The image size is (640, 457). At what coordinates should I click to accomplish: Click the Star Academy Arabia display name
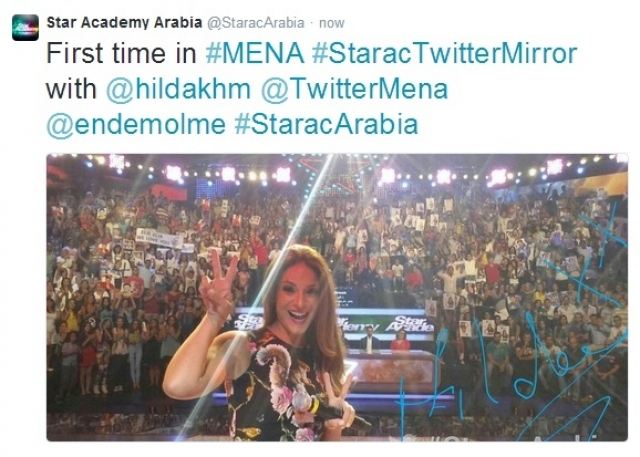click(124, 23)
